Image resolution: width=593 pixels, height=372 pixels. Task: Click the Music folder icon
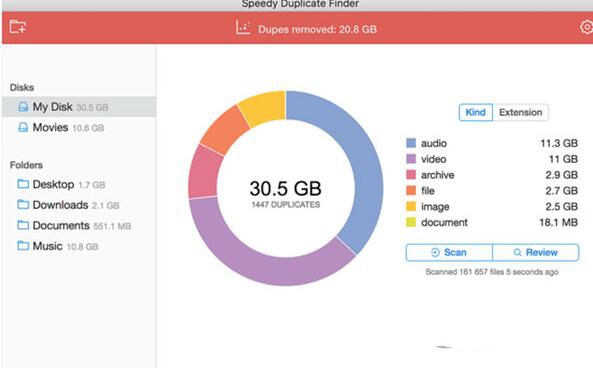(x=23, y=246)
